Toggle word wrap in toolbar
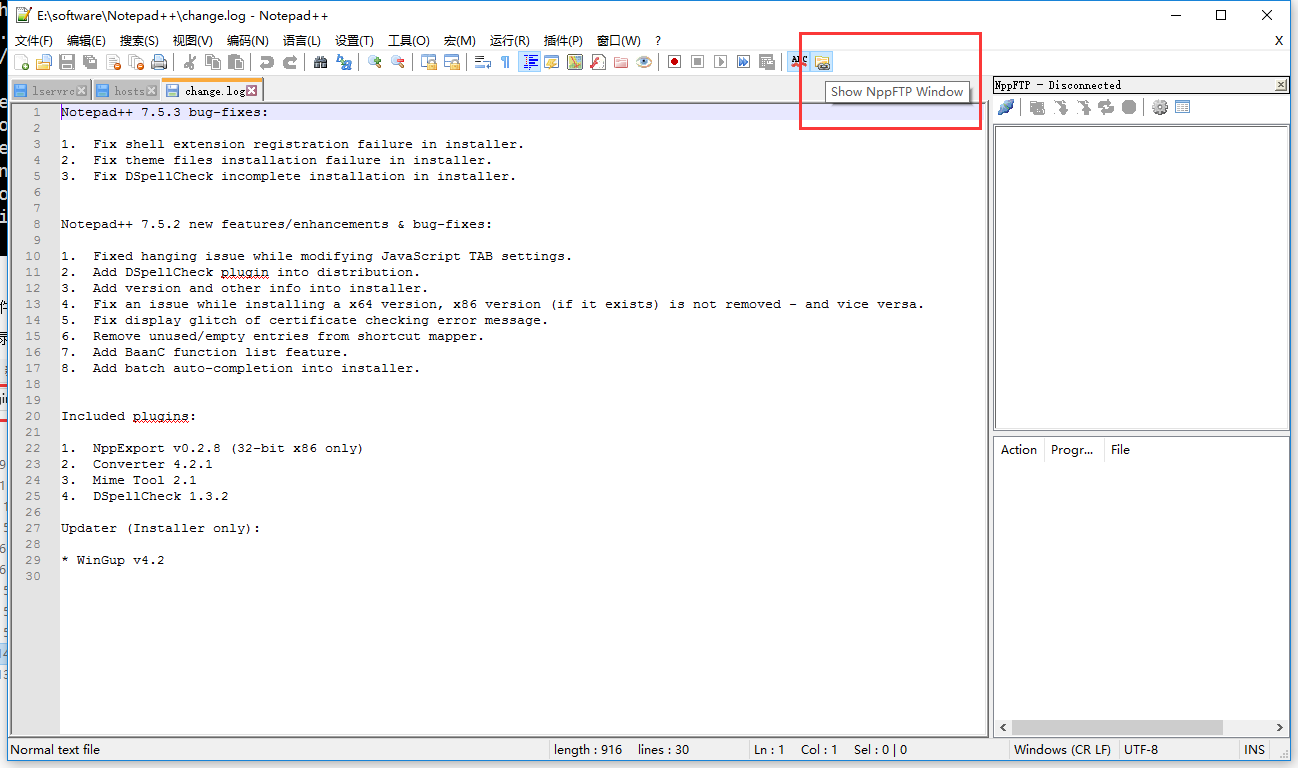Image resolution: width=1298 pixels, height=768 pixels. (483, 62)
